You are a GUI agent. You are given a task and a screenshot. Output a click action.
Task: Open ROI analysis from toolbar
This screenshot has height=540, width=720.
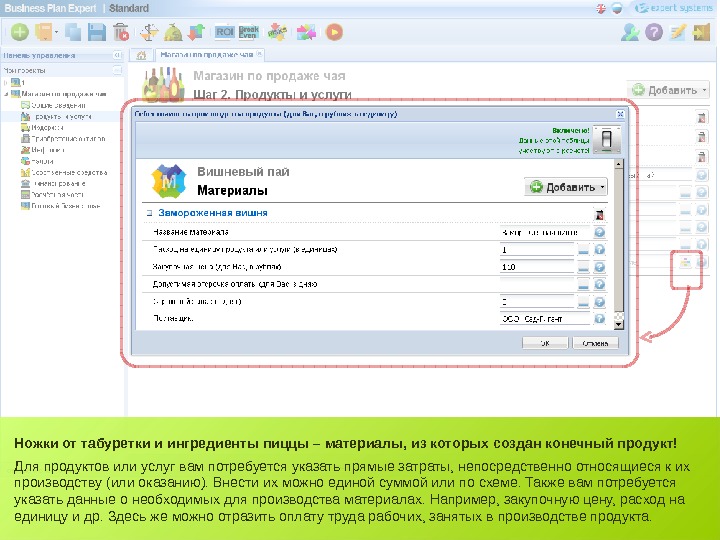coord(225,32)
